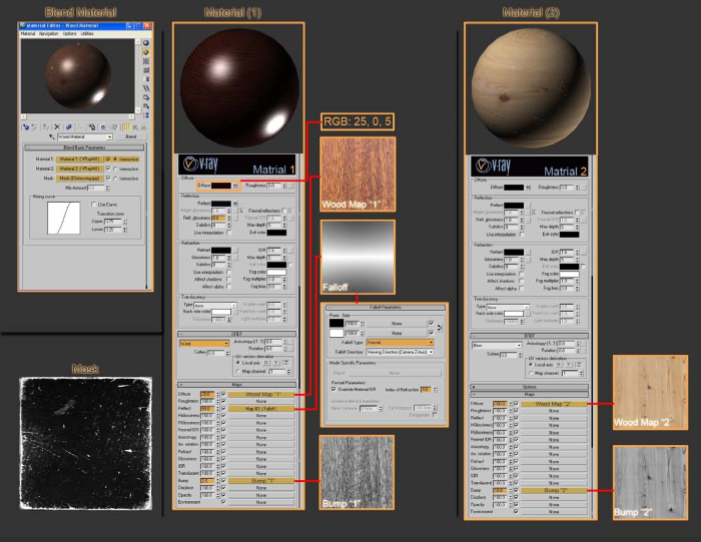Click the Bump "1" map slot button
Image resolution: width=701 pixels, height=542 pixels.
(261, 481)
